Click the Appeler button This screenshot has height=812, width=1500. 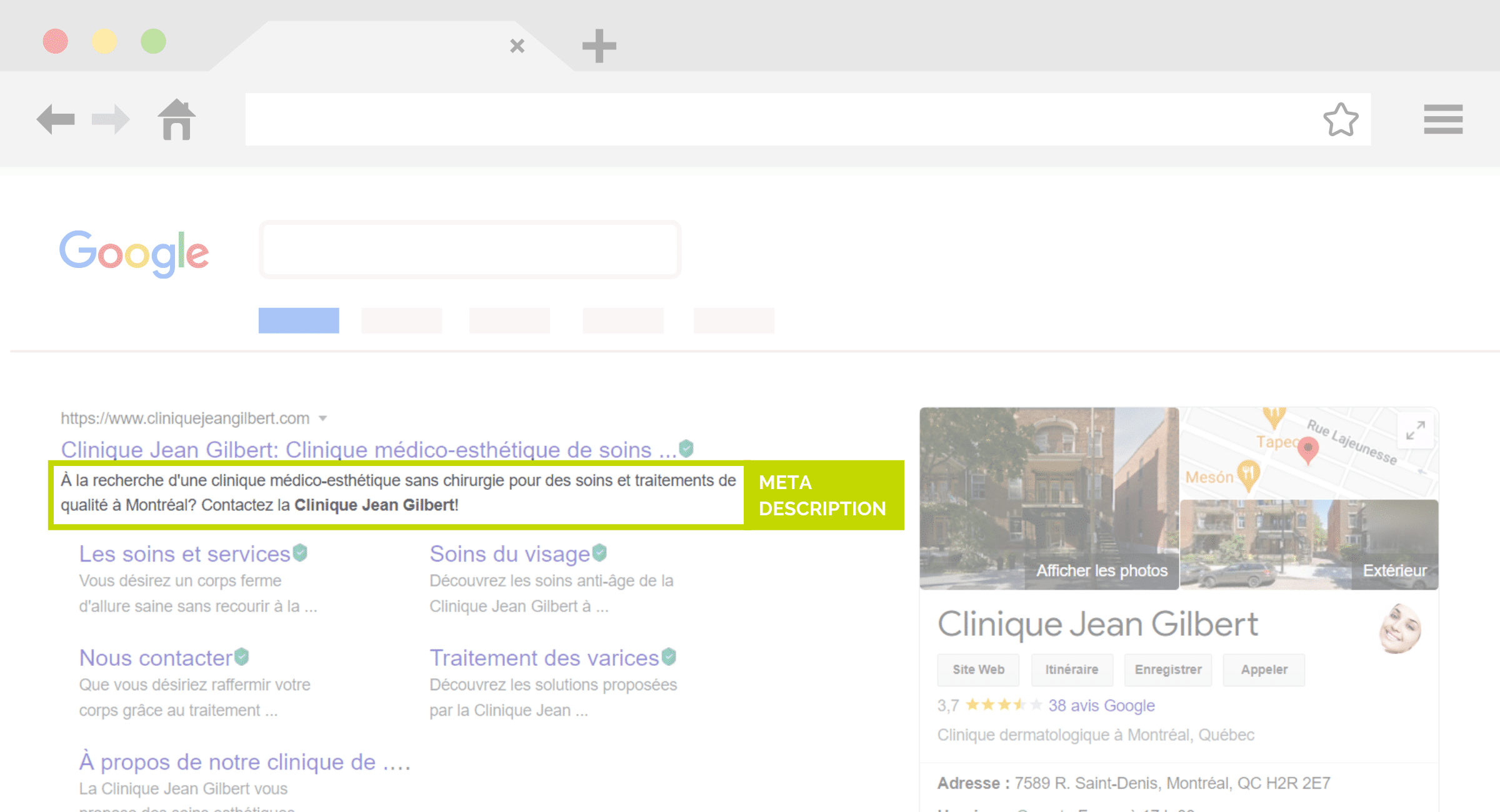pos(1264,669)
